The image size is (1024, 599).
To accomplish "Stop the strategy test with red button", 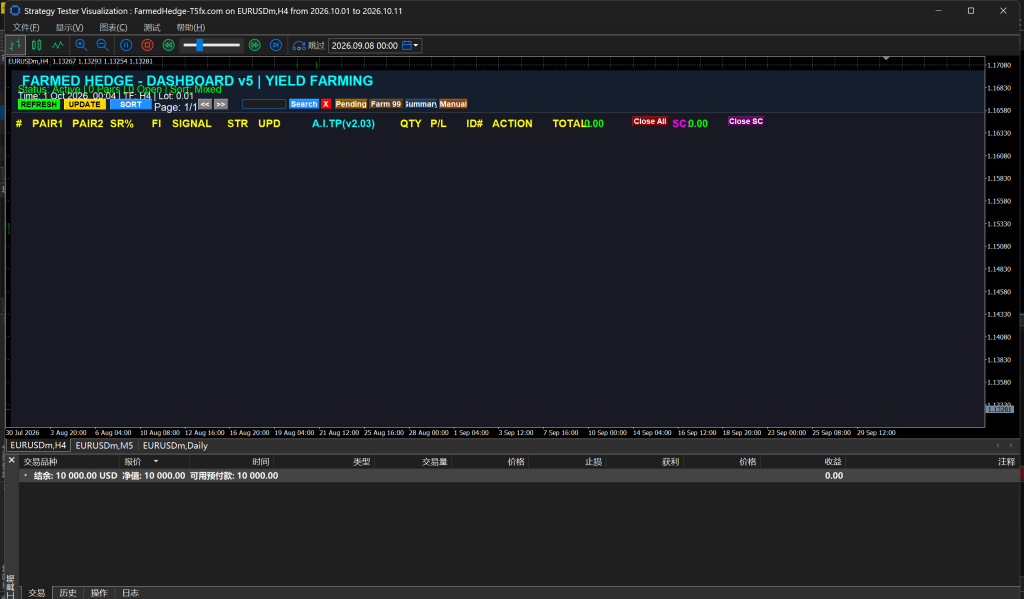I will (x=148, y=45).
